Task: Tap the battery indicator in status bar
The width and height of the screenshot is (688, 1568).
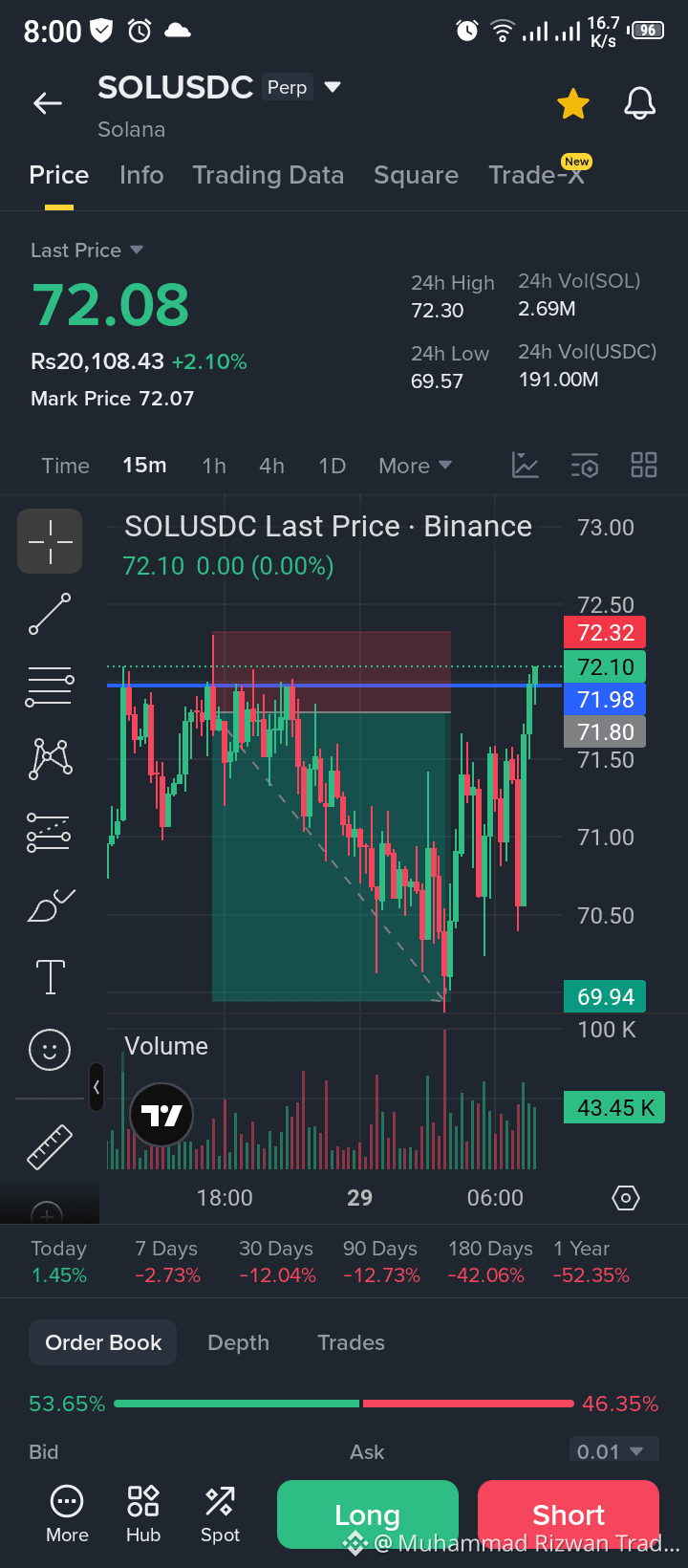Action: tap(647, 31)
